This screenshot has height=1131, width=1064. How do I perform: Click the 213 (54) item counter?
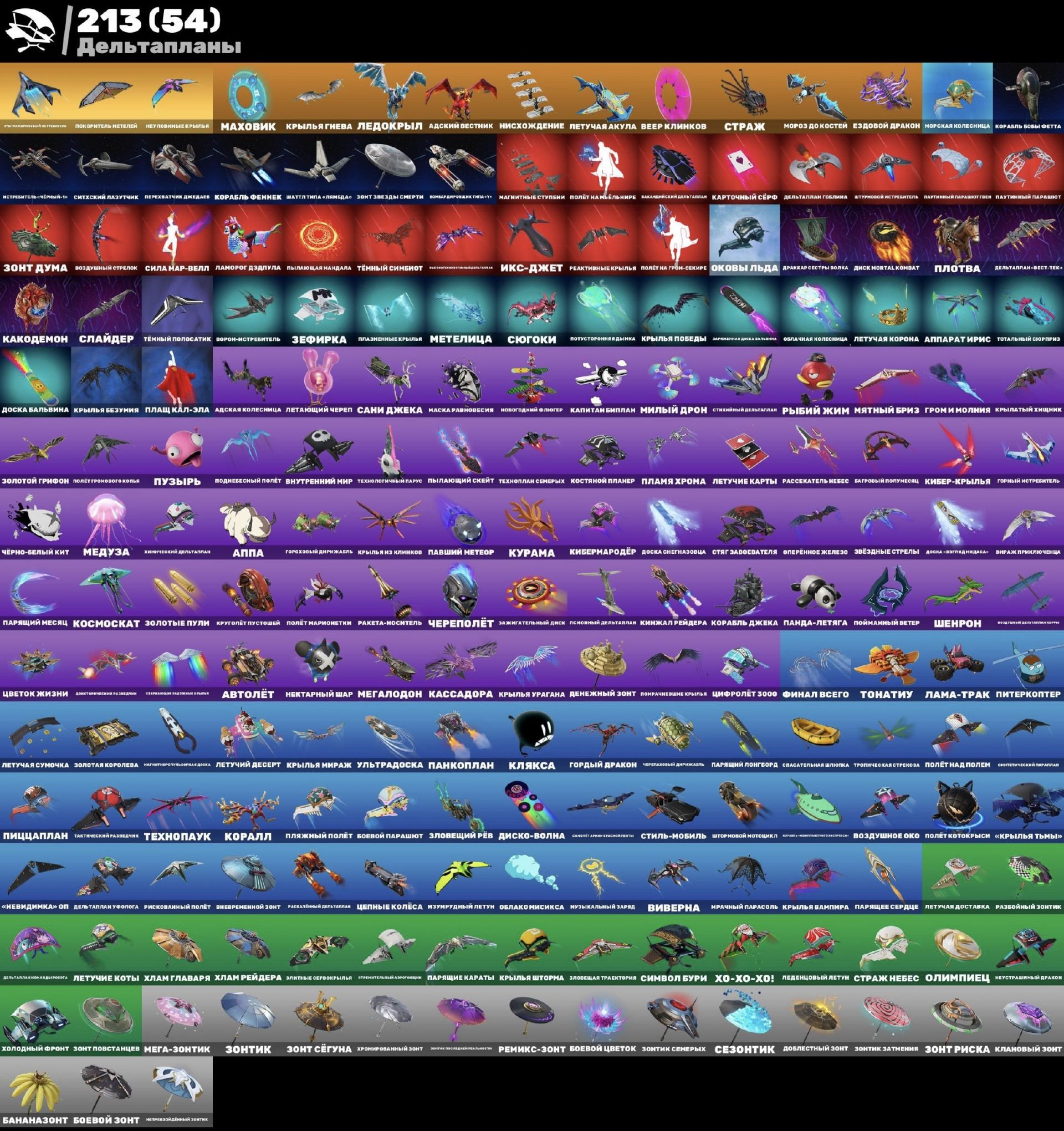click(x=149, y=22)
